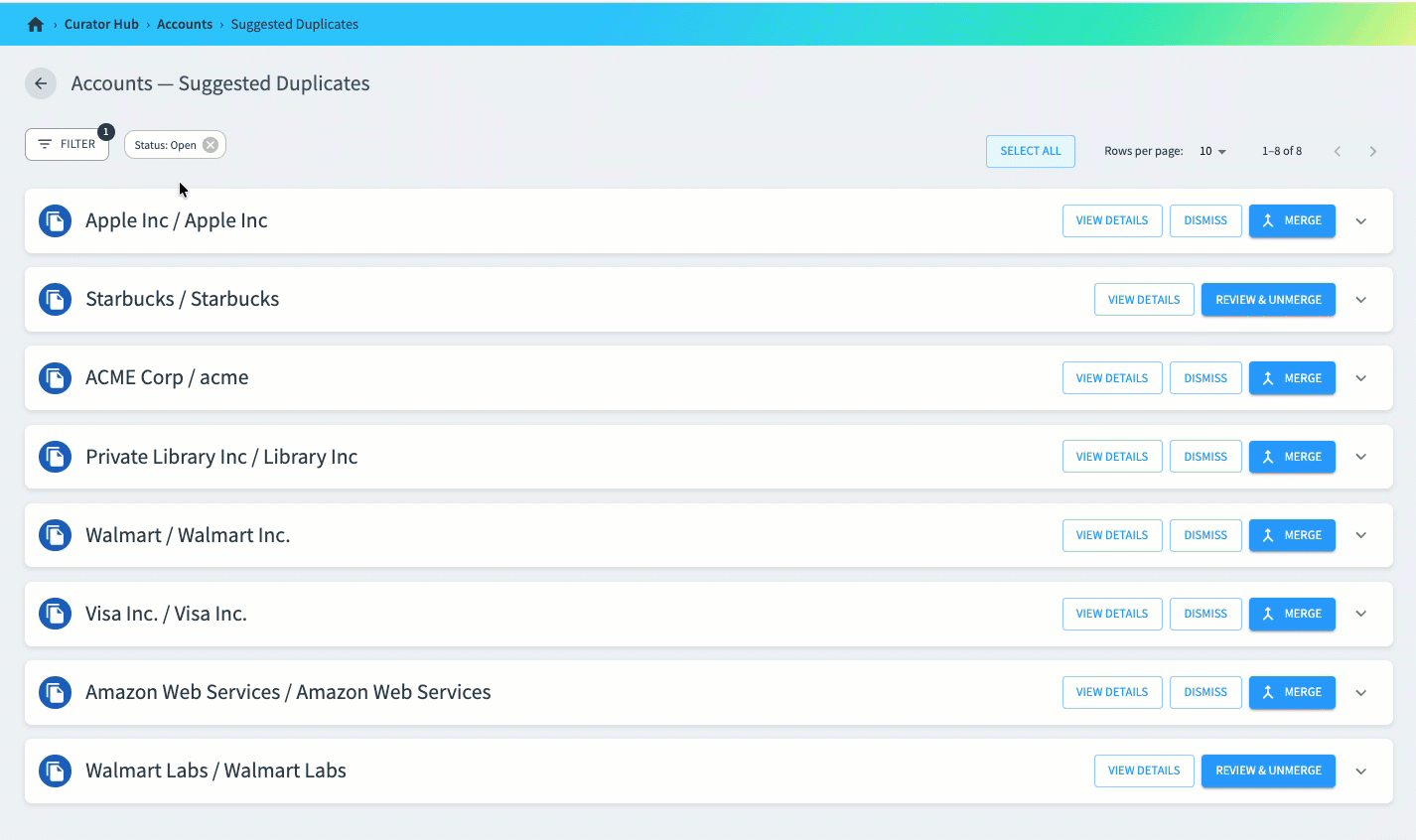Click the Visa Inc. / Visa Inc. title
The image size is (1416, 840).
(x=166, y=614)
